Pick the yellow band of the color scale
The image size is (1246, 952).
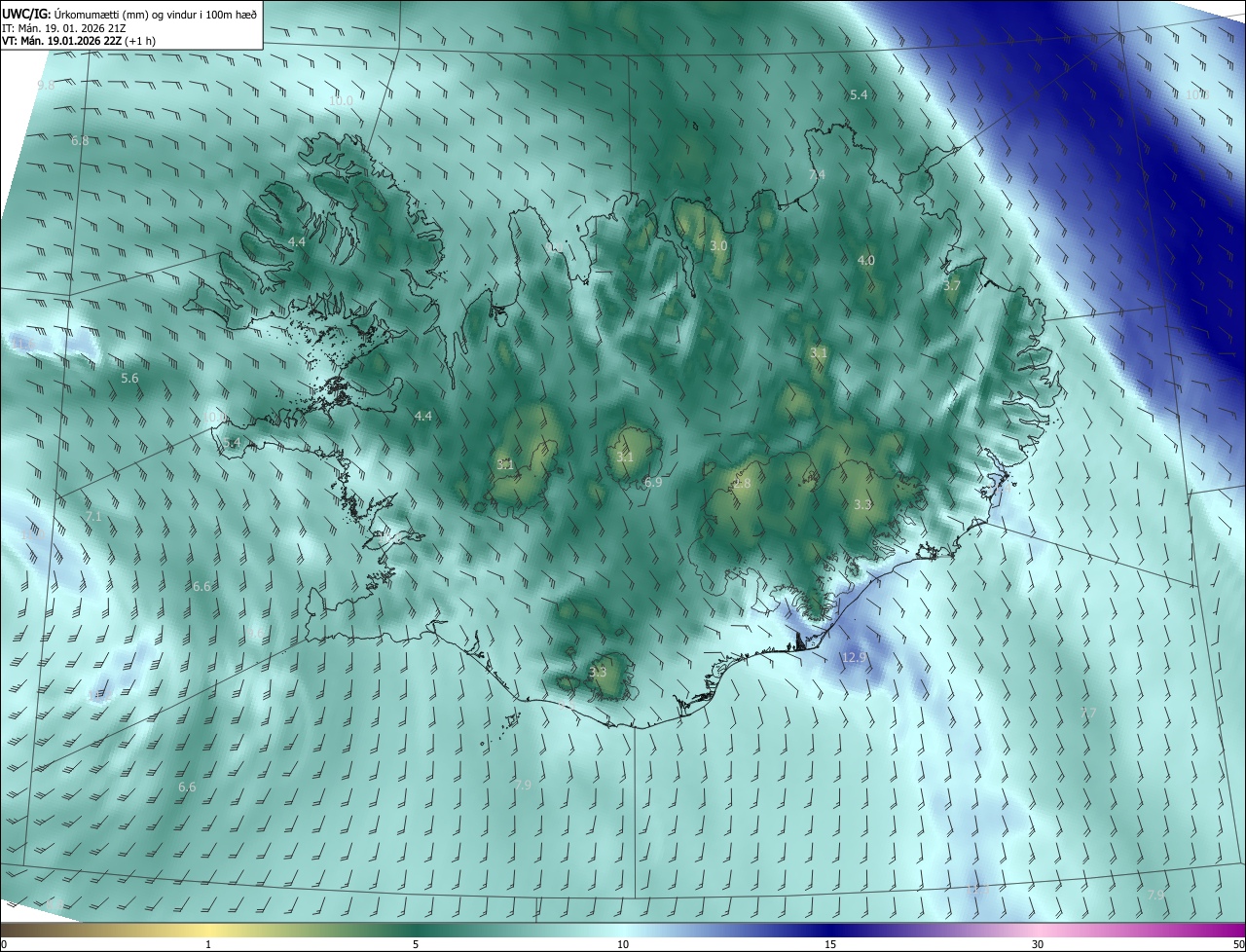(209, 931)
